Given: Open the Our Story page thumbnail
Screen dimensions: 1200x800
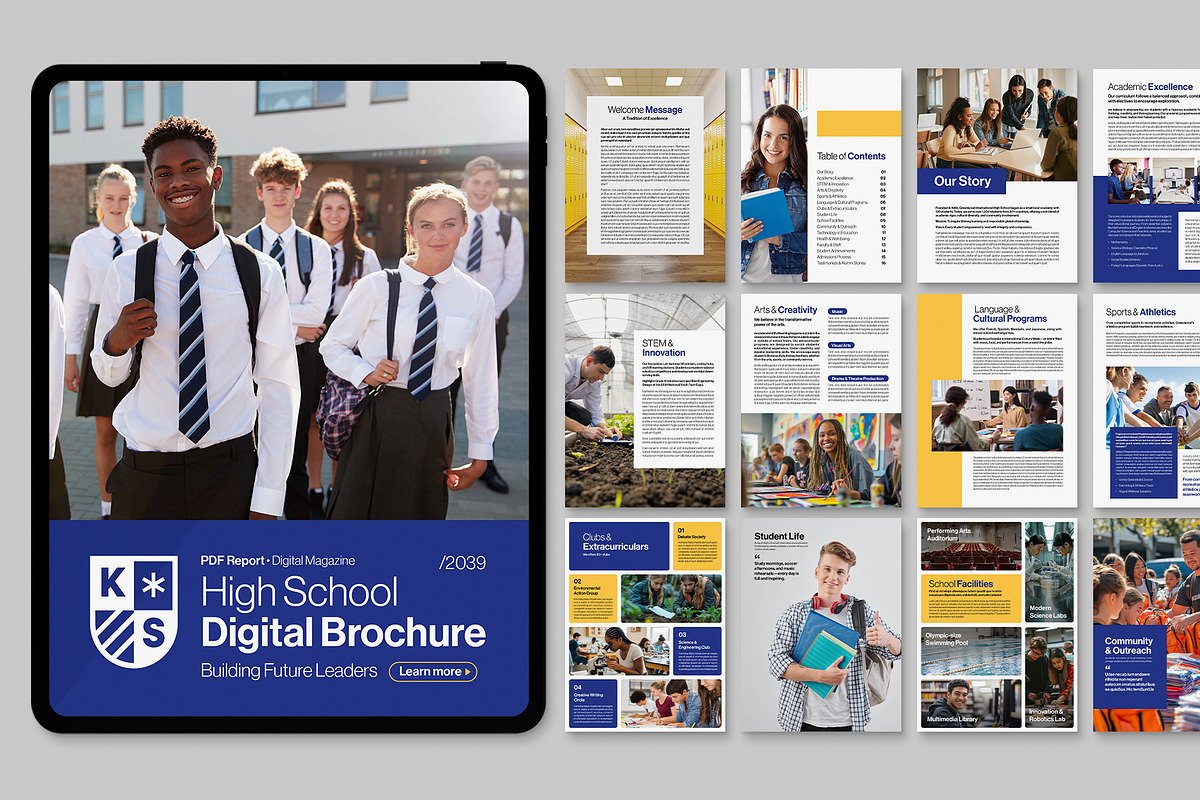Looking at the screenshot, I should click(x=997, y=176).
